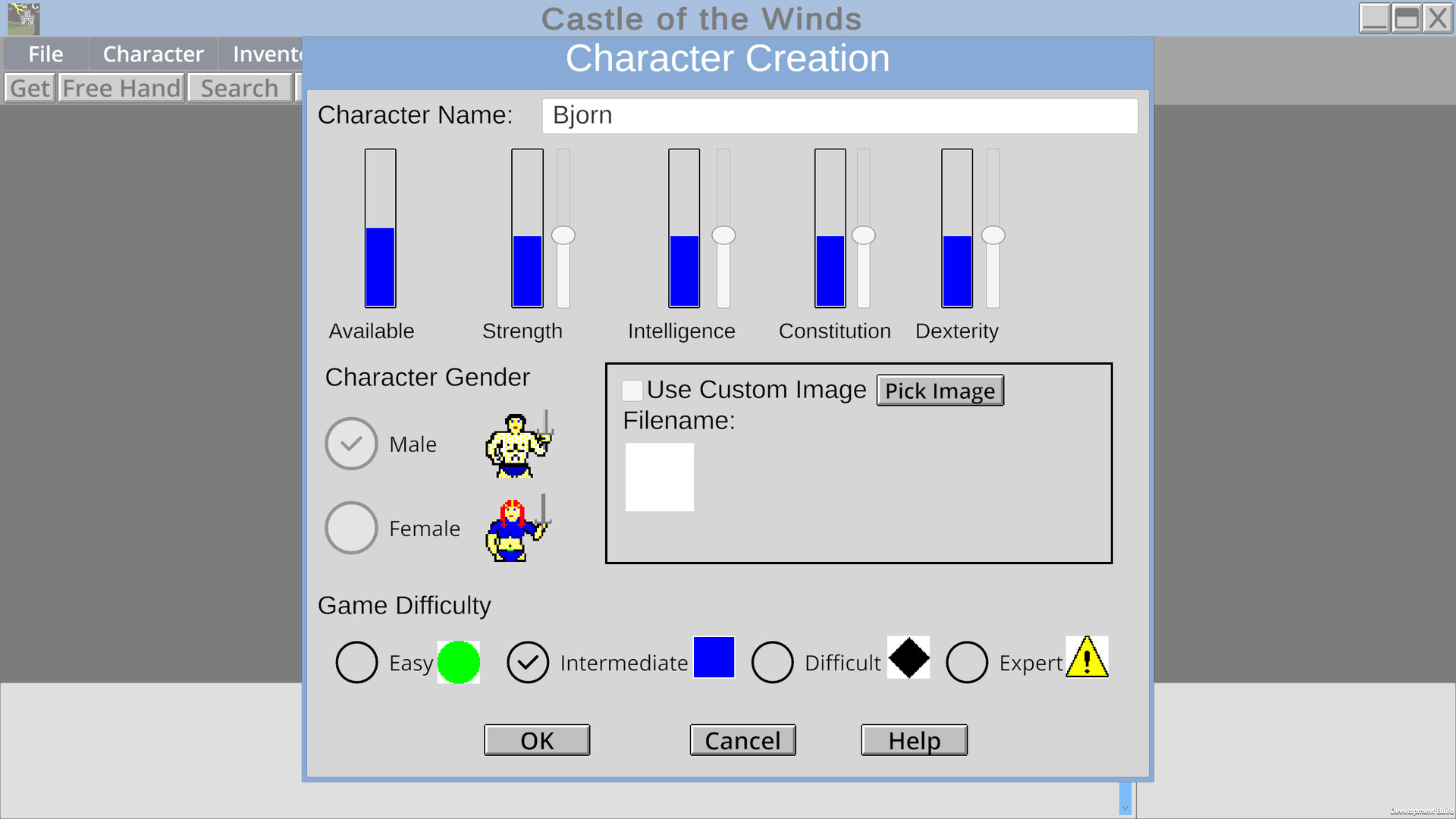The image size is (1456, 819).
Task: Click the green circle Easy difficulty icon
Action: click(458, 662)
